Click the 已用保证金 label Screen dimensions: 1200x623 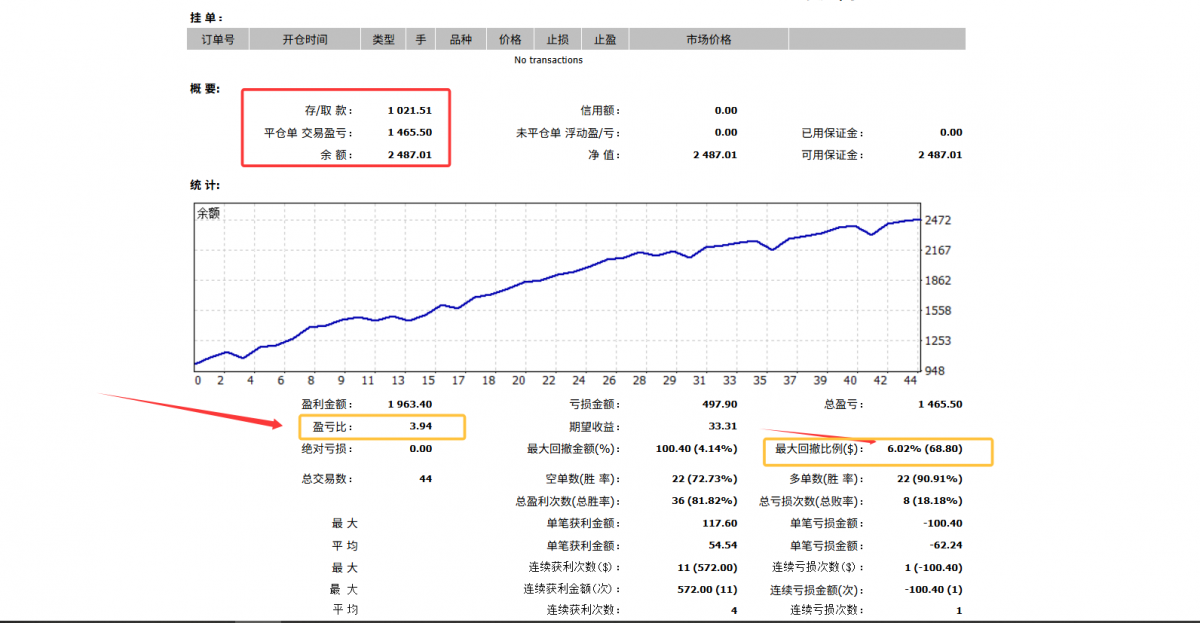pos(833,132)
